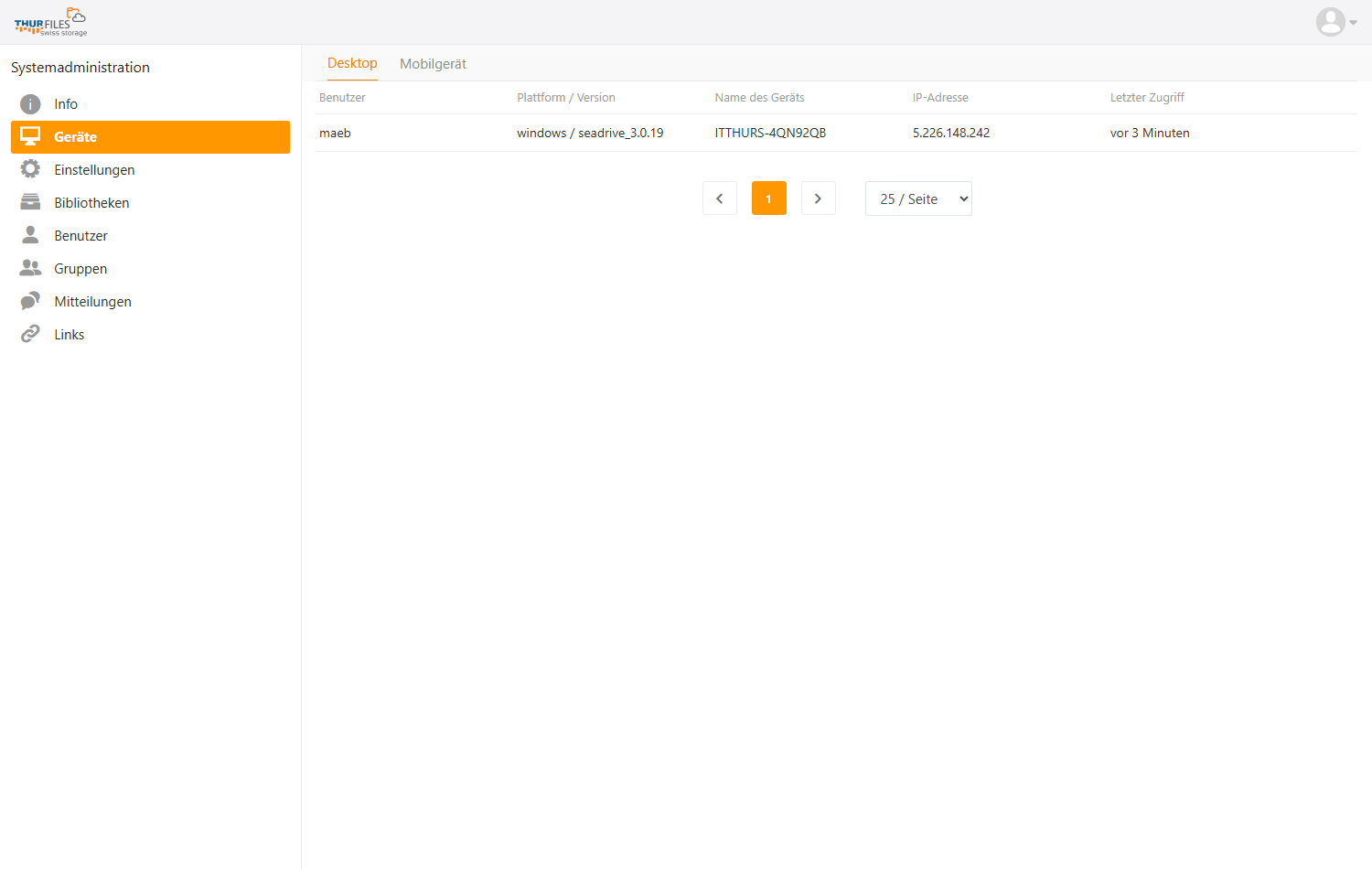Click the vor 3 Minuten cell
Viewport: 1372px width, 869px height.
tap(1150, 133)
